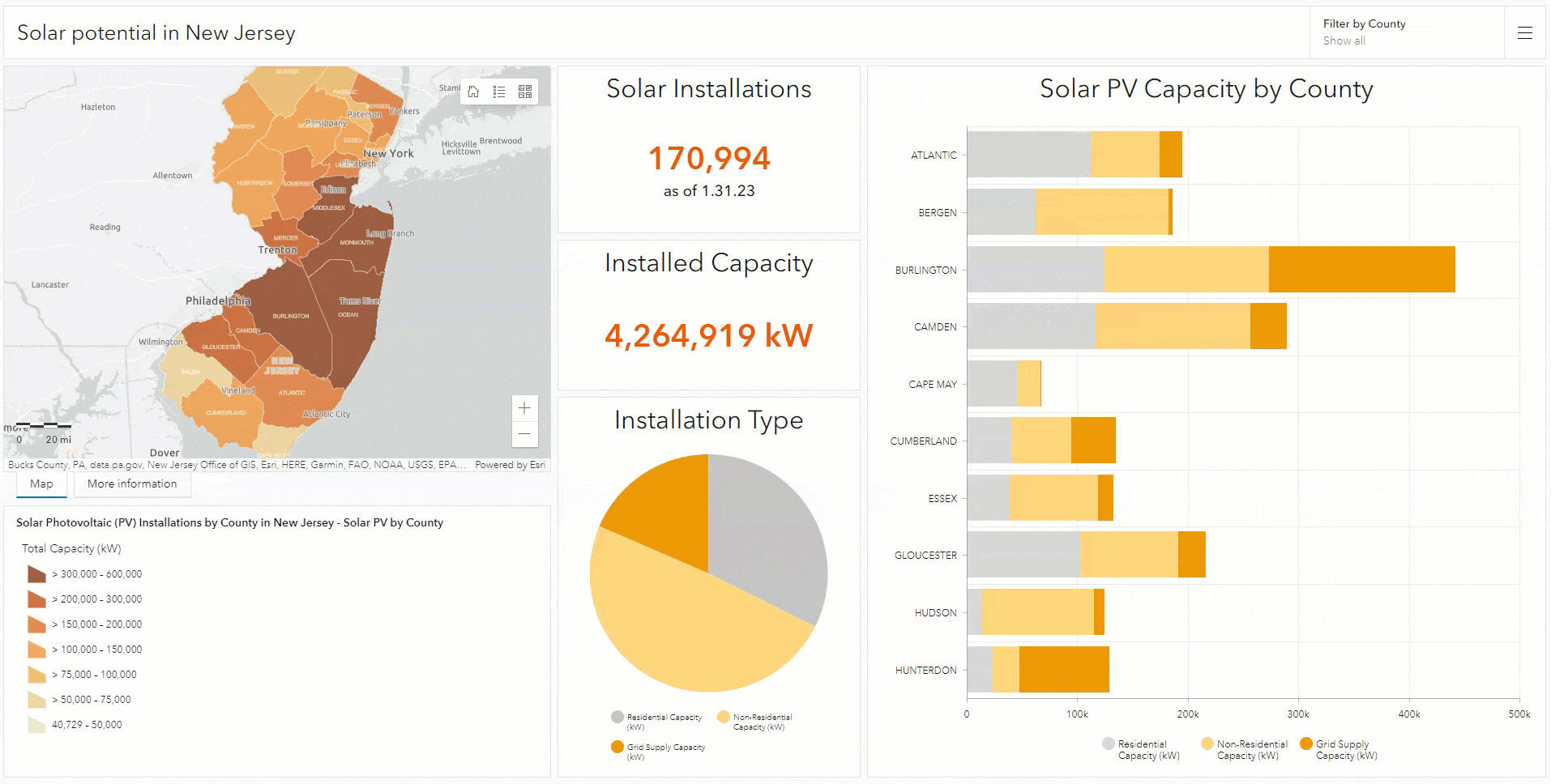Zoom in on the map
The image size is (1551, 784).
524,408
